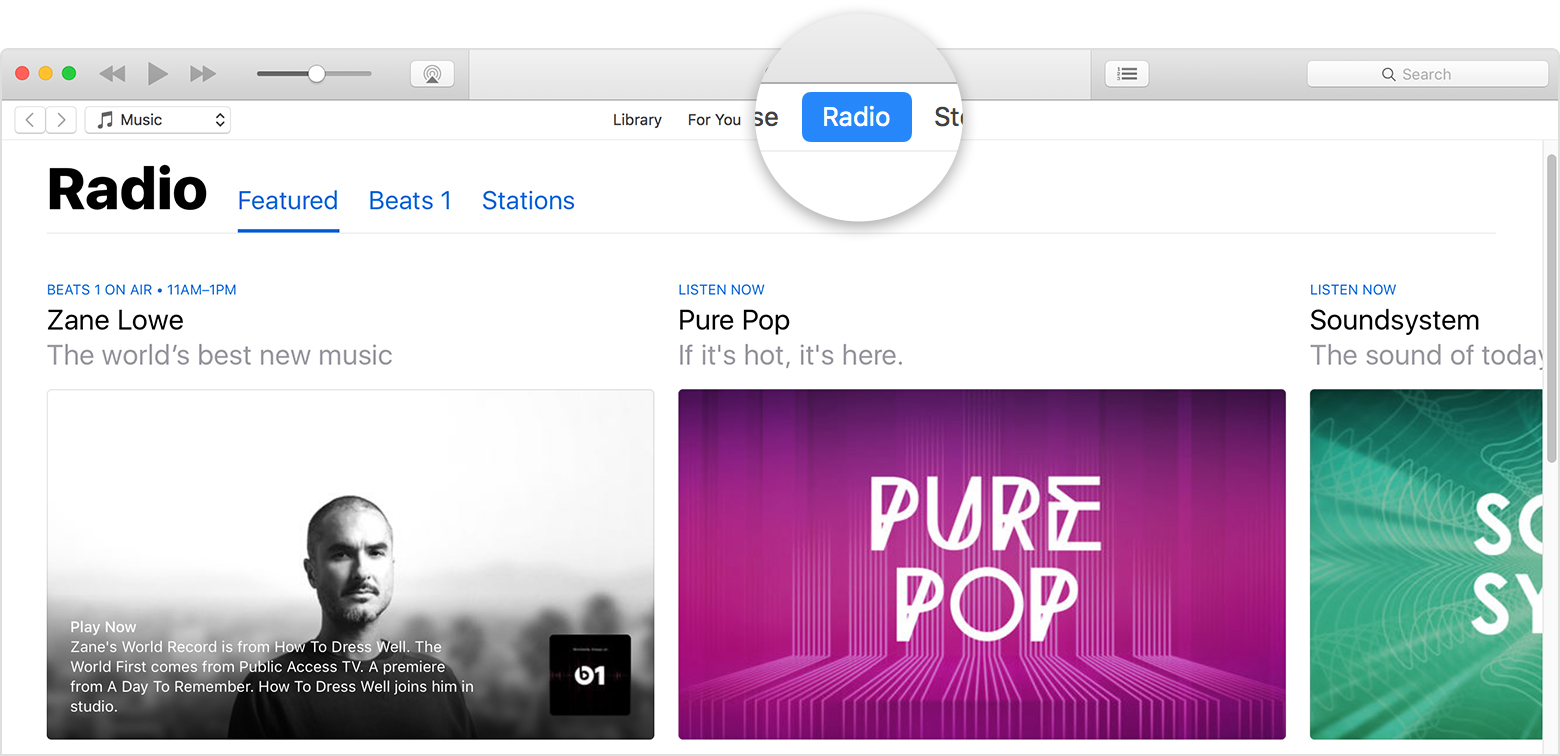The image size is (1560, 756).
Task: Click Listen Now for Pure Pop
Action: click(x=721, y=289)
